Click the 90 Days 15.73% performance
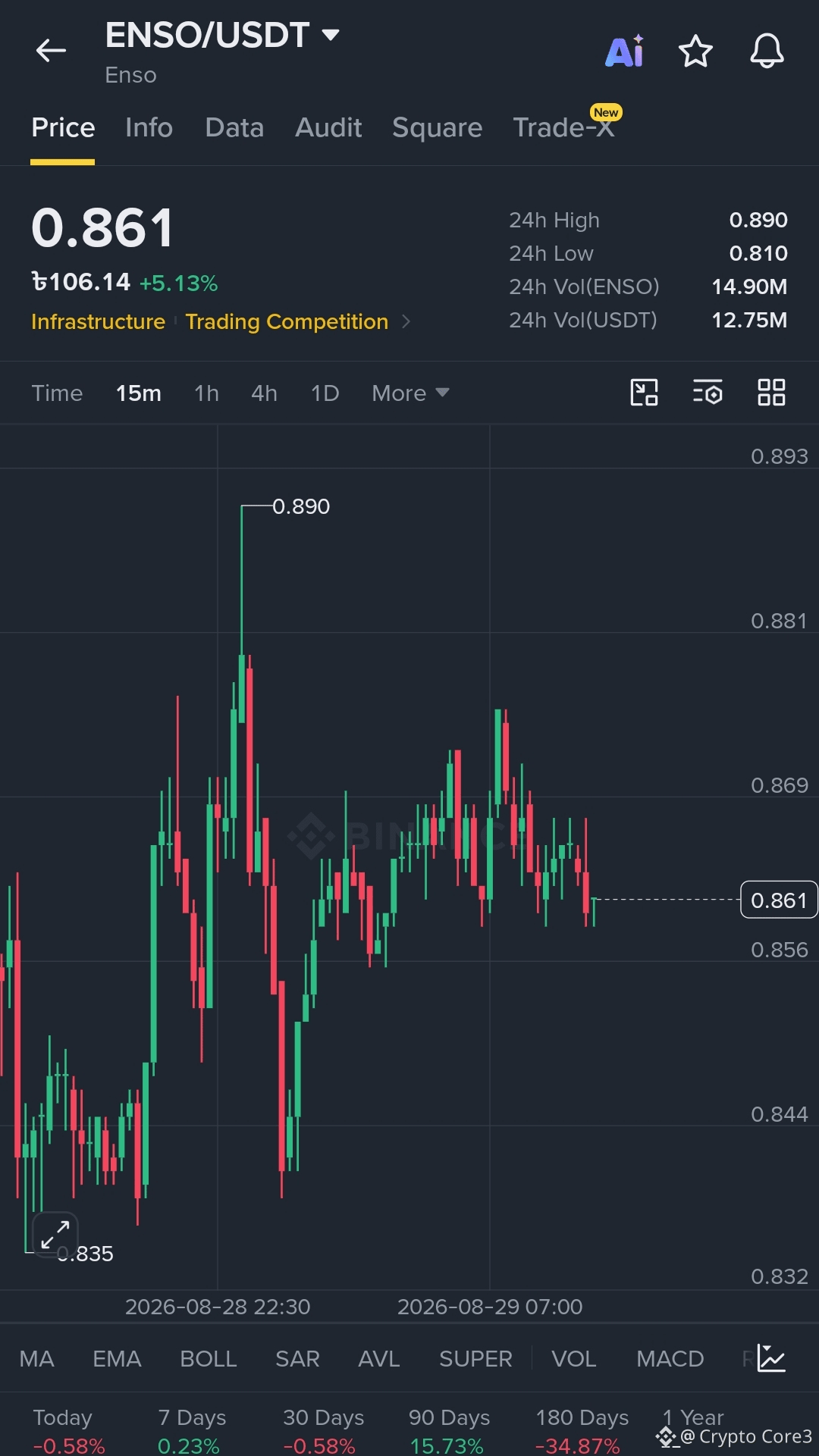The width and height of the screenshot is (819, 1456). tap(448, 1431)
